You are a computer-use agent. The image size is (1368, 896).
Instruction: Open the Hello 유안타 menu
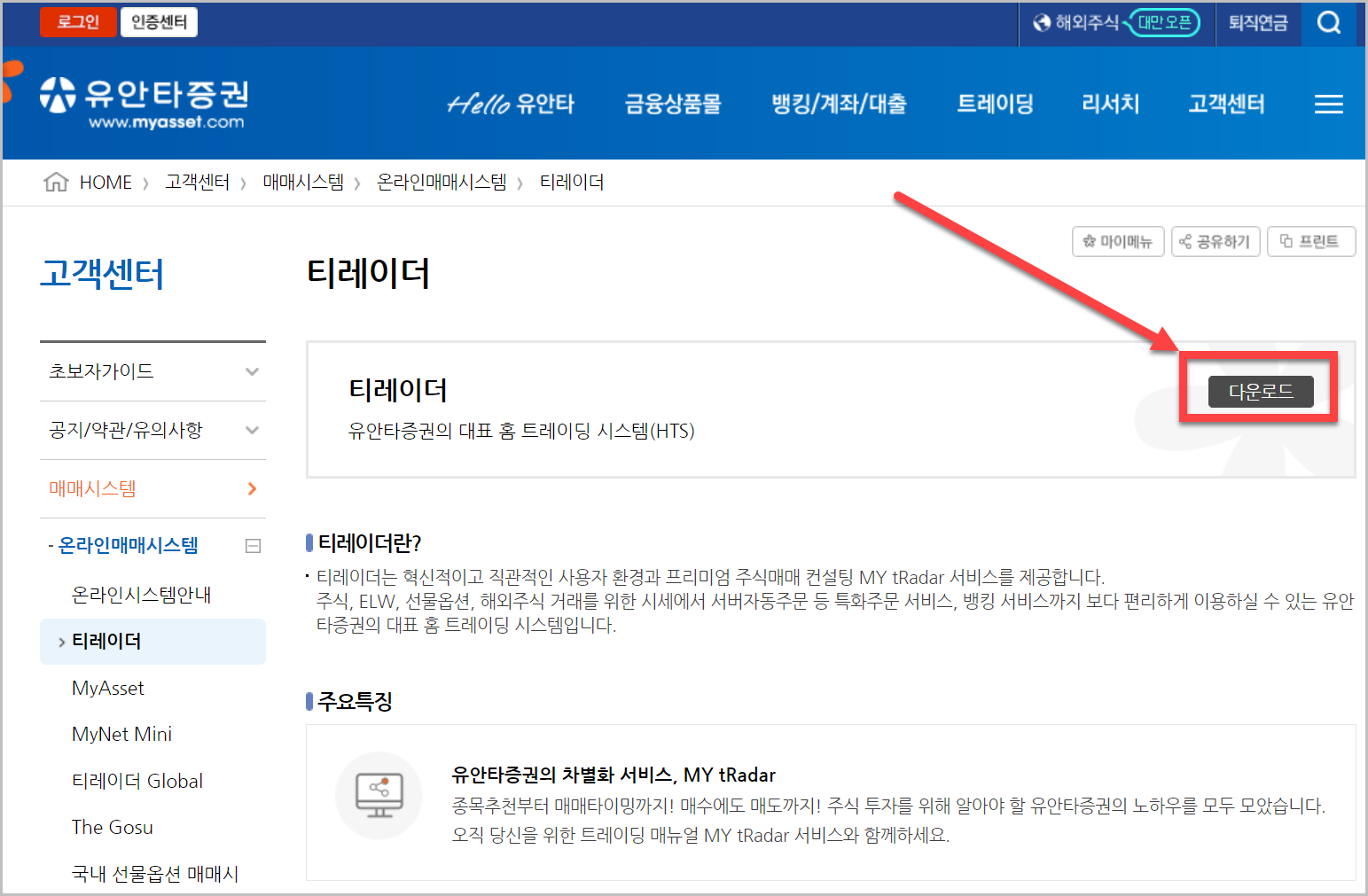click(x=511, y=104)
